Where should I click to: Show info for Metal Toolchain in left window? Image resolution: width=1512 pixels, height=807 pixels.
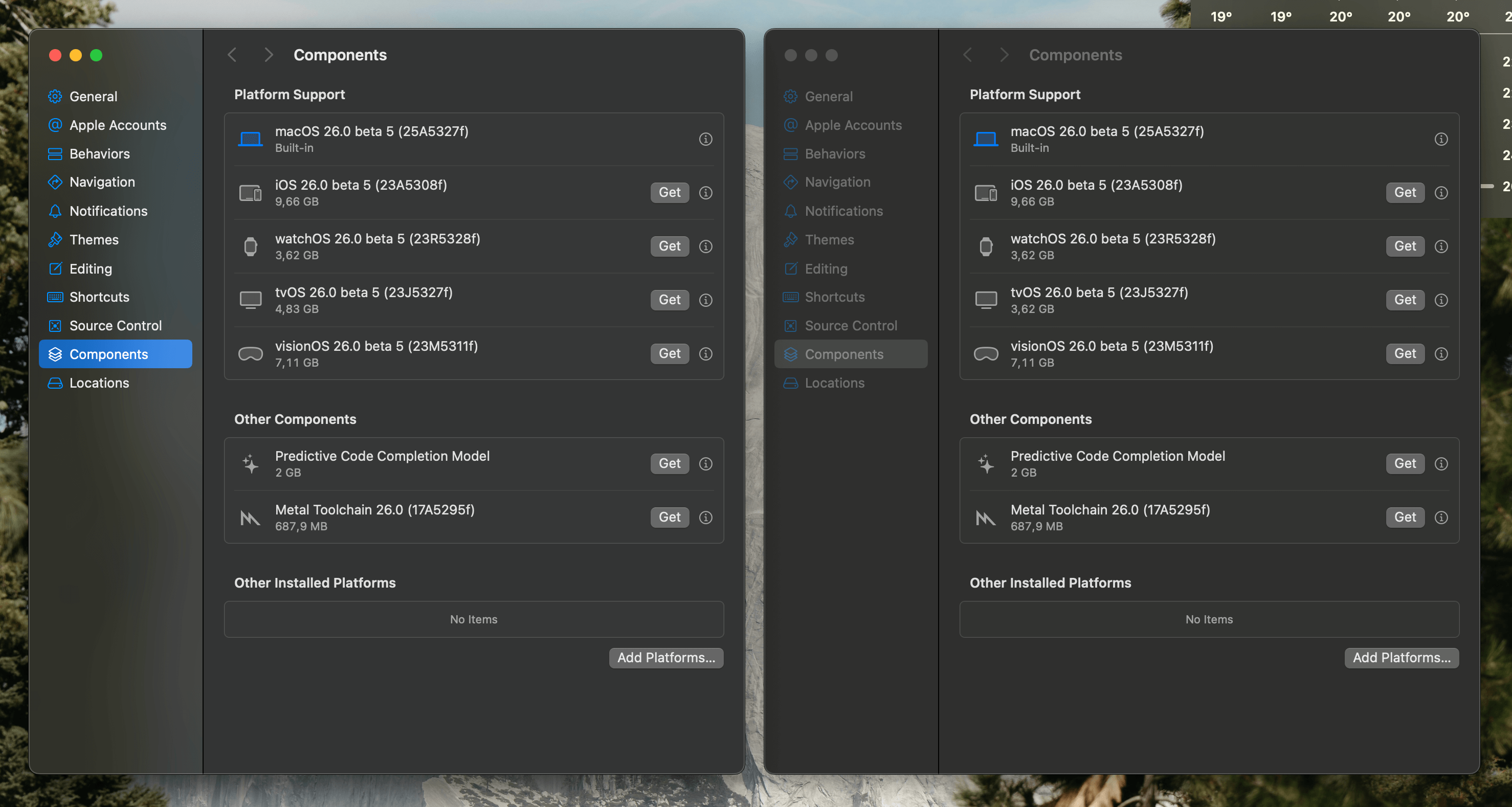point(705,518)
